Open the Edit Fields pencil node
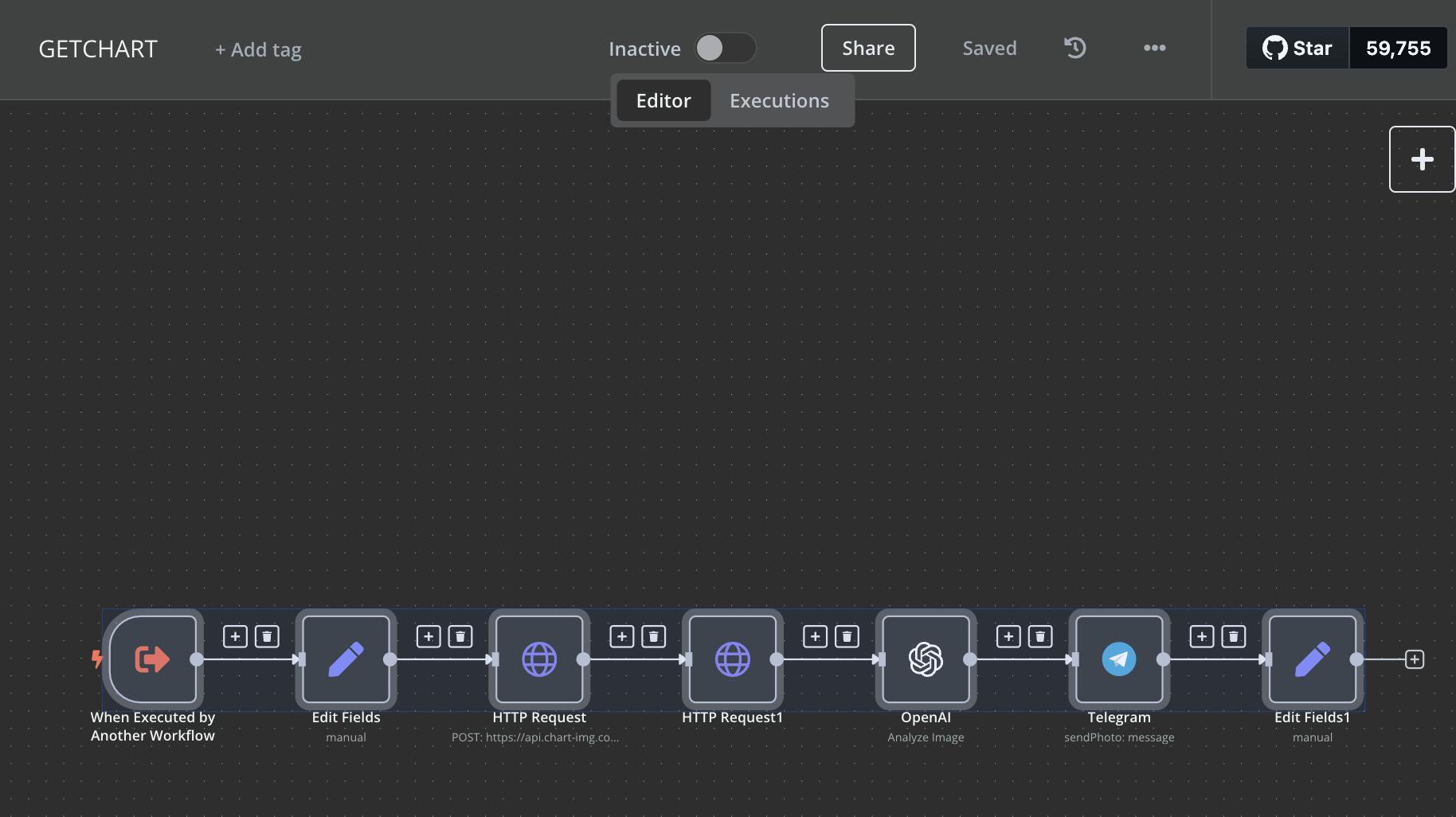This screenshot has height=817, width=1456. point(346,659)
